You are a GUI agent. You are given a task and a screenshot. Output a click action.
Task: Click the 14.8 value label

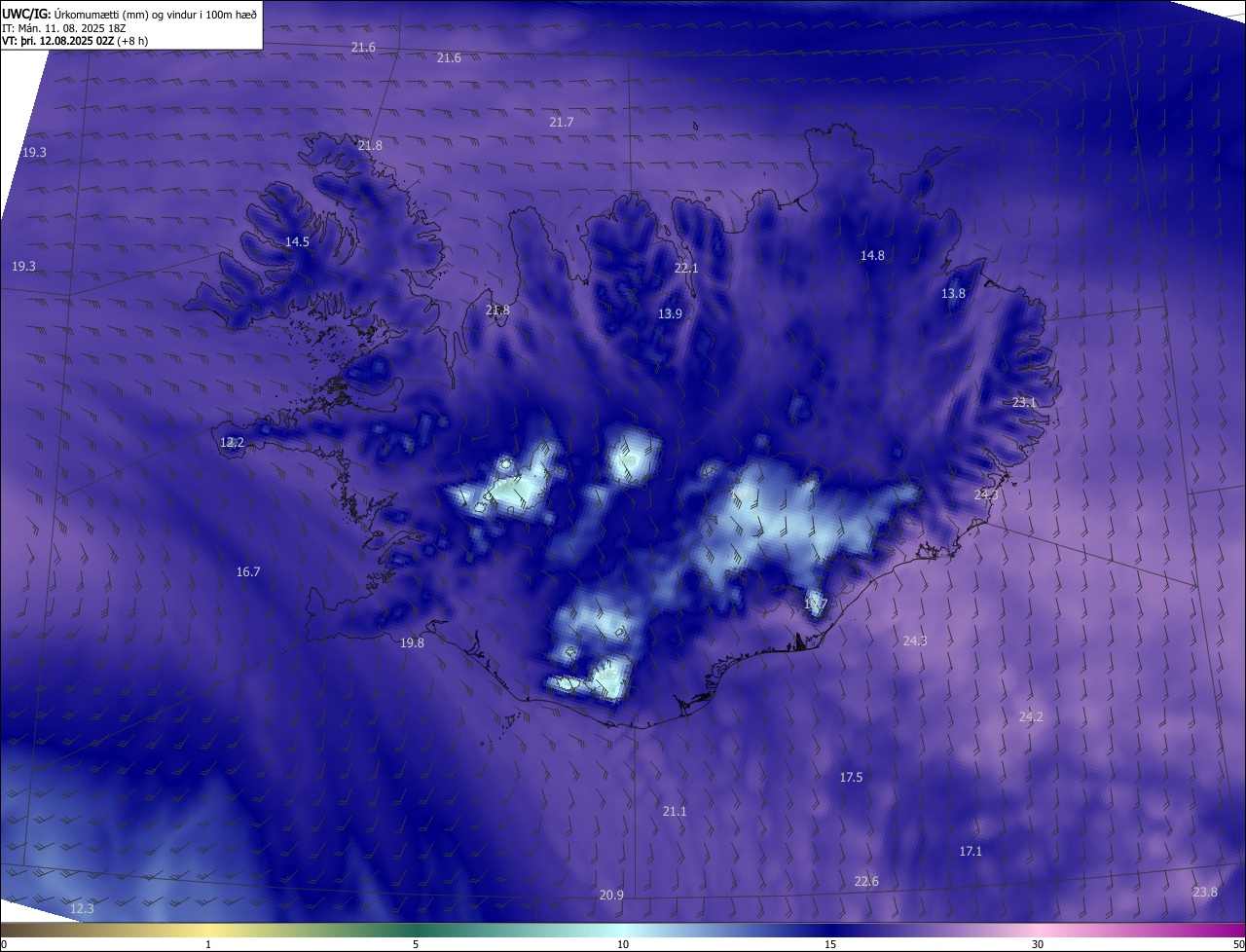click(x=872, y=256)
